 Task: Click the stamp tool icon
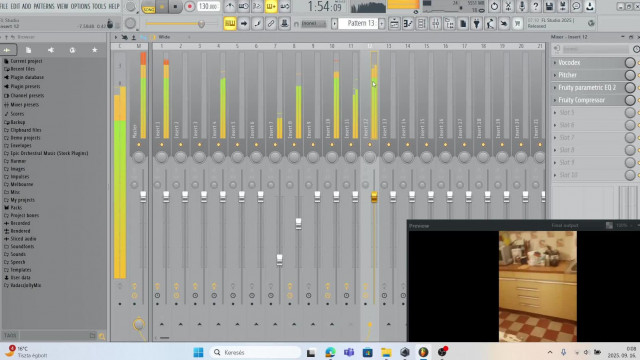284,23
